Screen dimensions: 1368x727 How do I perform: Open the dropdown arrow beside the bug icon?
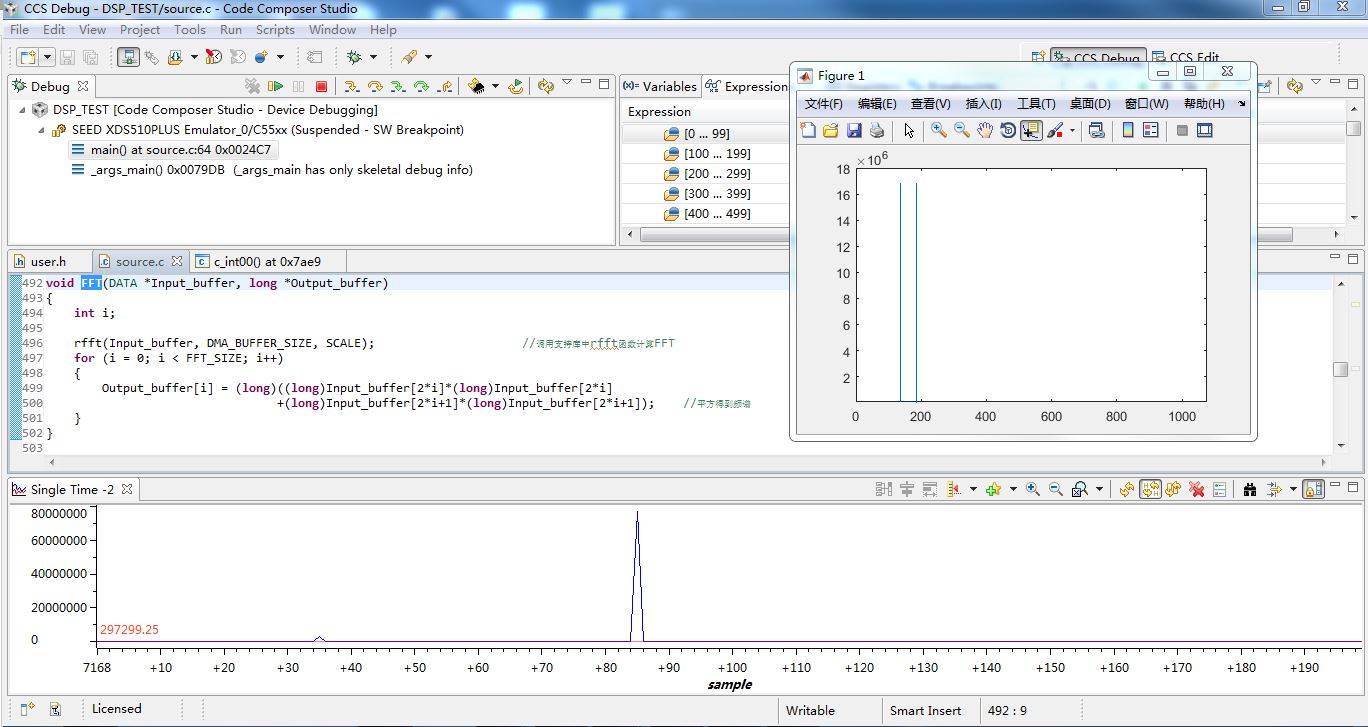pos(374,57)
